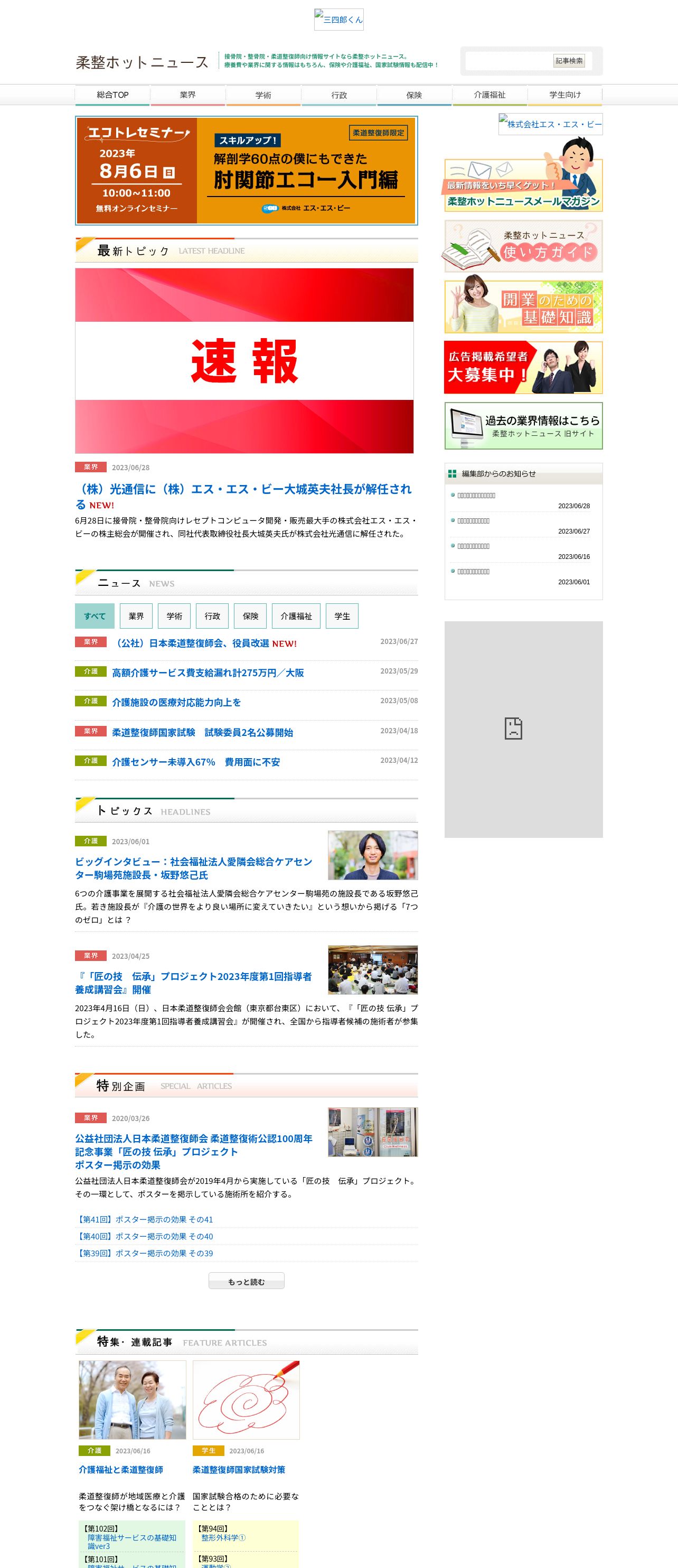The image size is (678, 1568).
Task: Open the 学生向け navigation tab
Action: (x=565, y=95)
